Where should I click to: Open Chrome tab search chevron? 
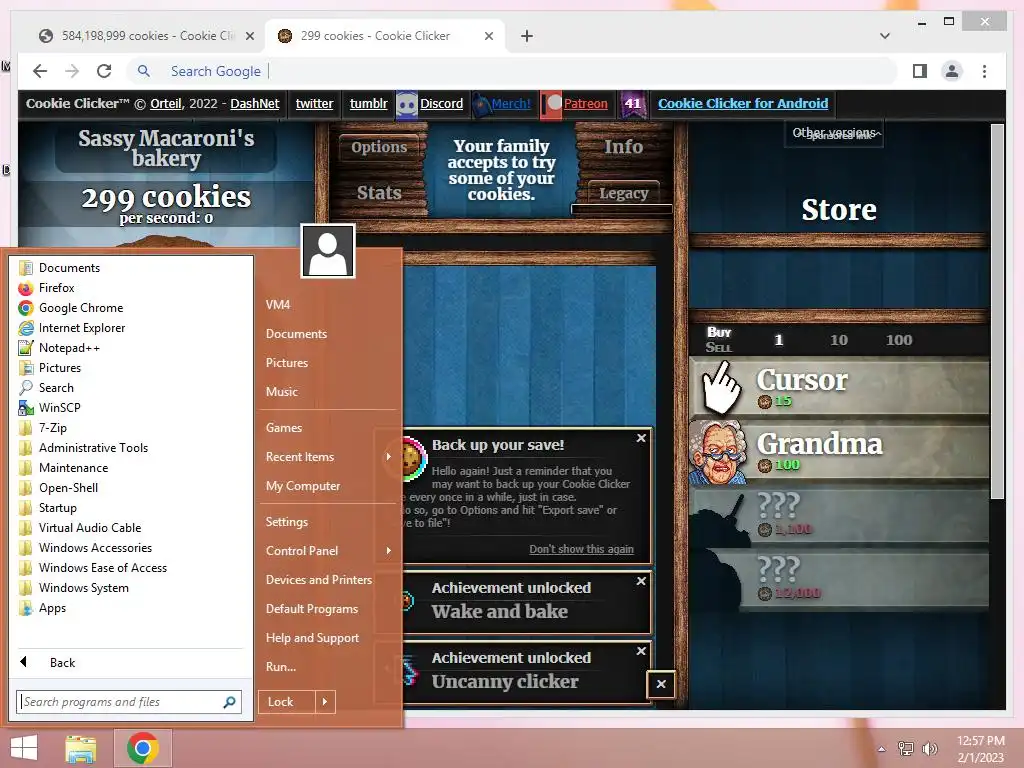coord(885,36)
